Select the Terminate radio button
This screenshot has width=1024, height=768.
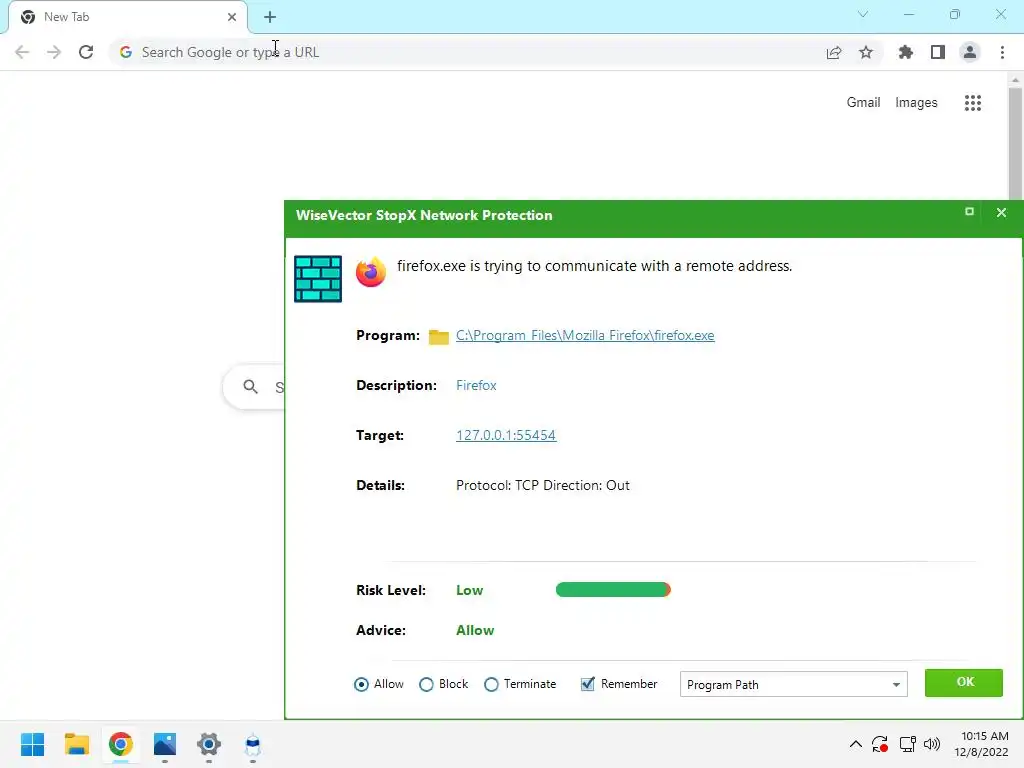[x=491, y=684]
